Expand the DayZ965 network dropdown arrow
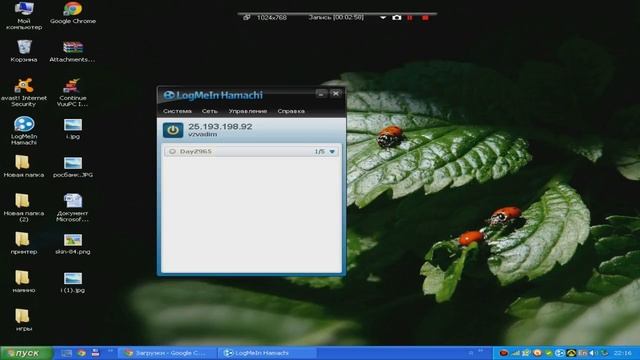Image resolution: width=640 pixels, height=360 pixels. [x=332, y=151]
